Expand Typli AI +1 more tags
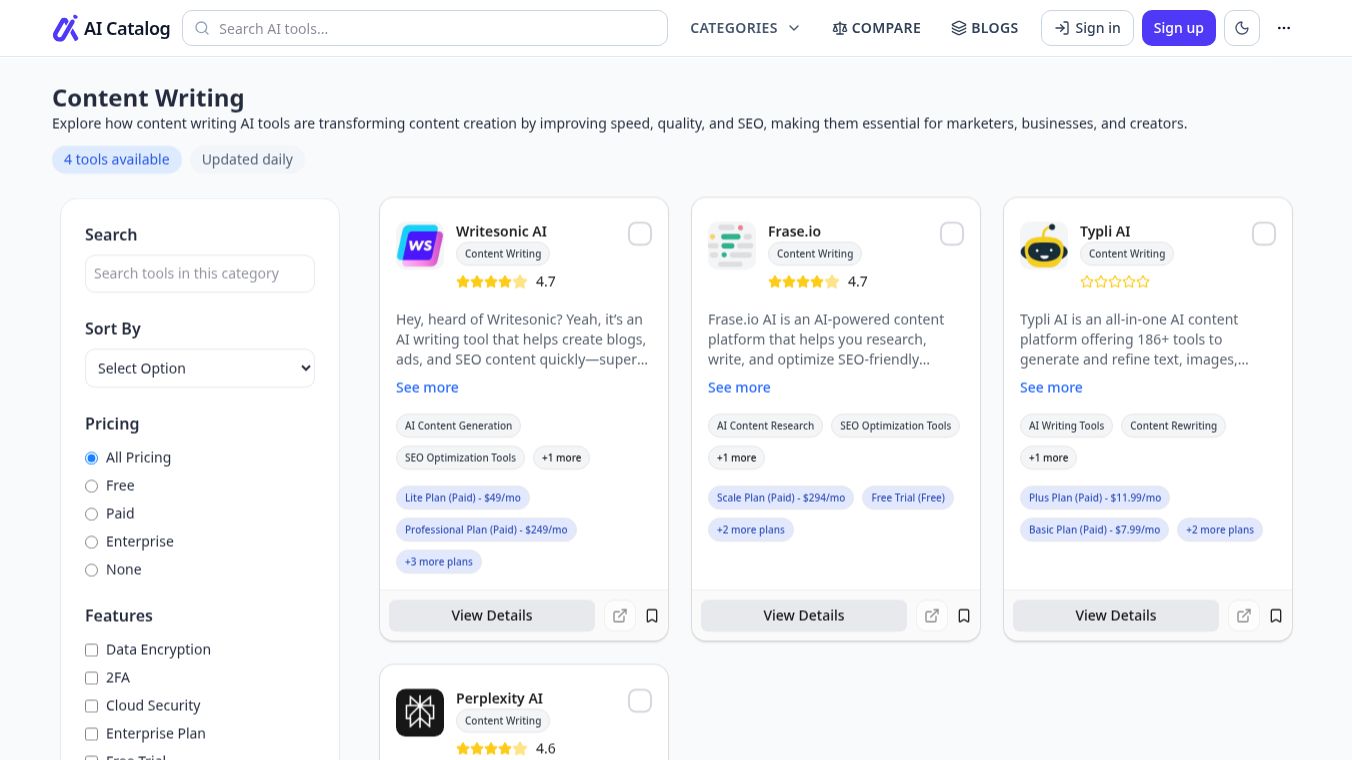1352x760 pixels. pos(1049,458)
